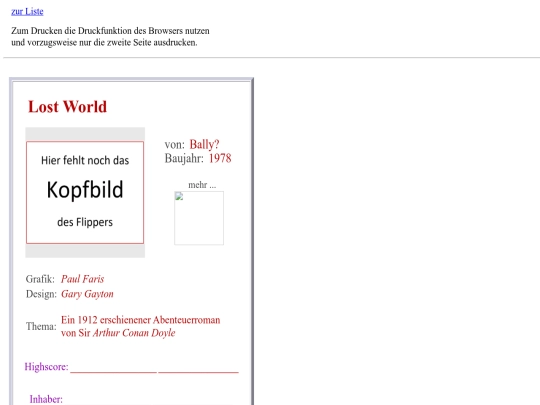Click the 'mehr ...' text
540x405 pixels.
[202, 185]
